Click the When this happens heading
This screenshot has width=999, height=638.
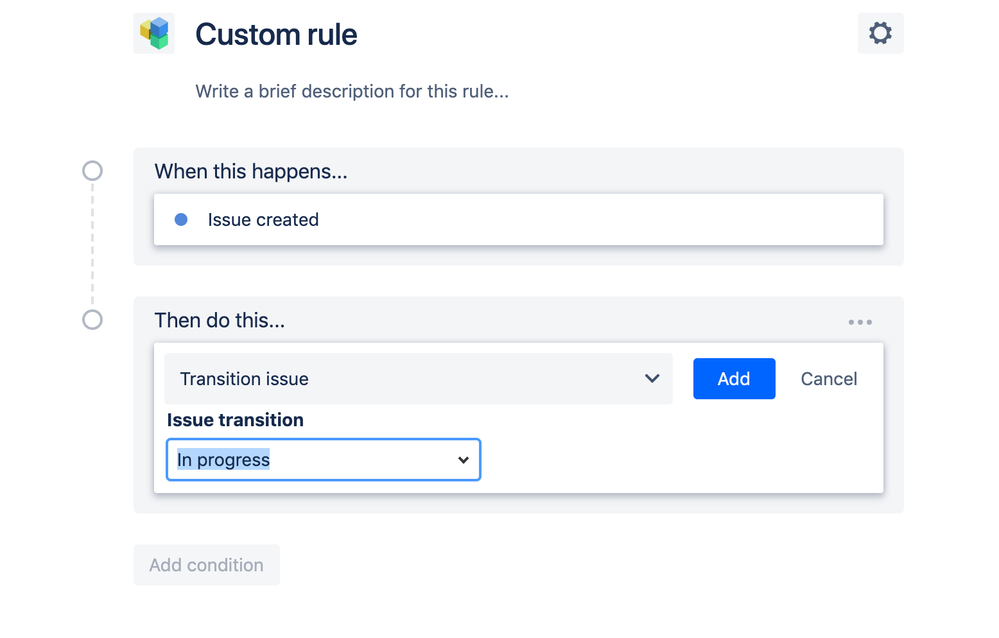(x=251, y=172)
